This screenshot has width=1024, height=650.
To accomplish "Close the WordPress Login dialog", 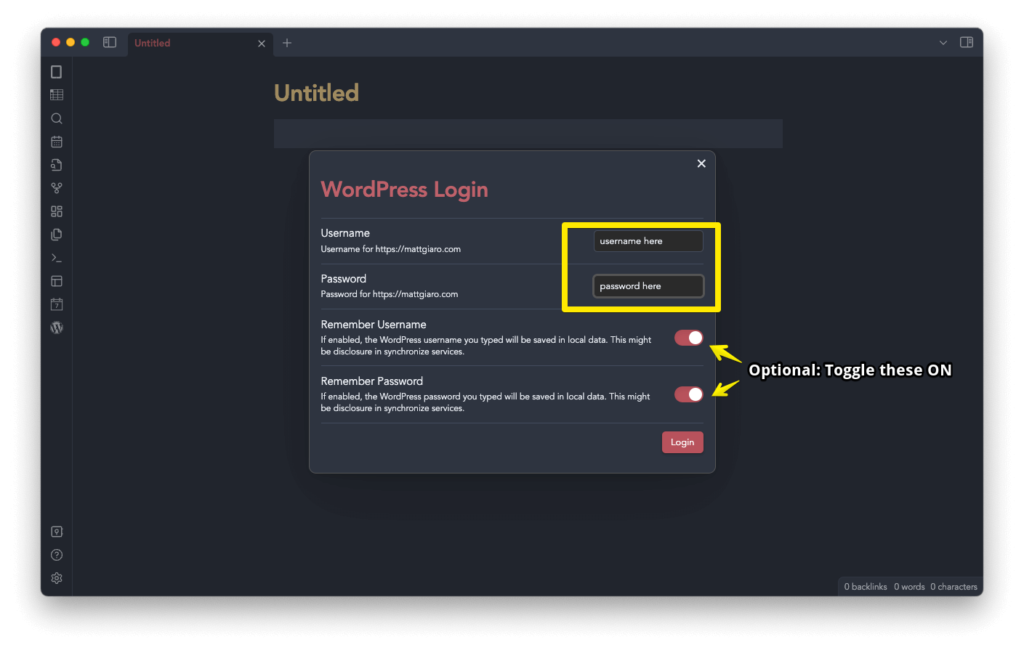I will pyautogui.click(x=701, y=163).
